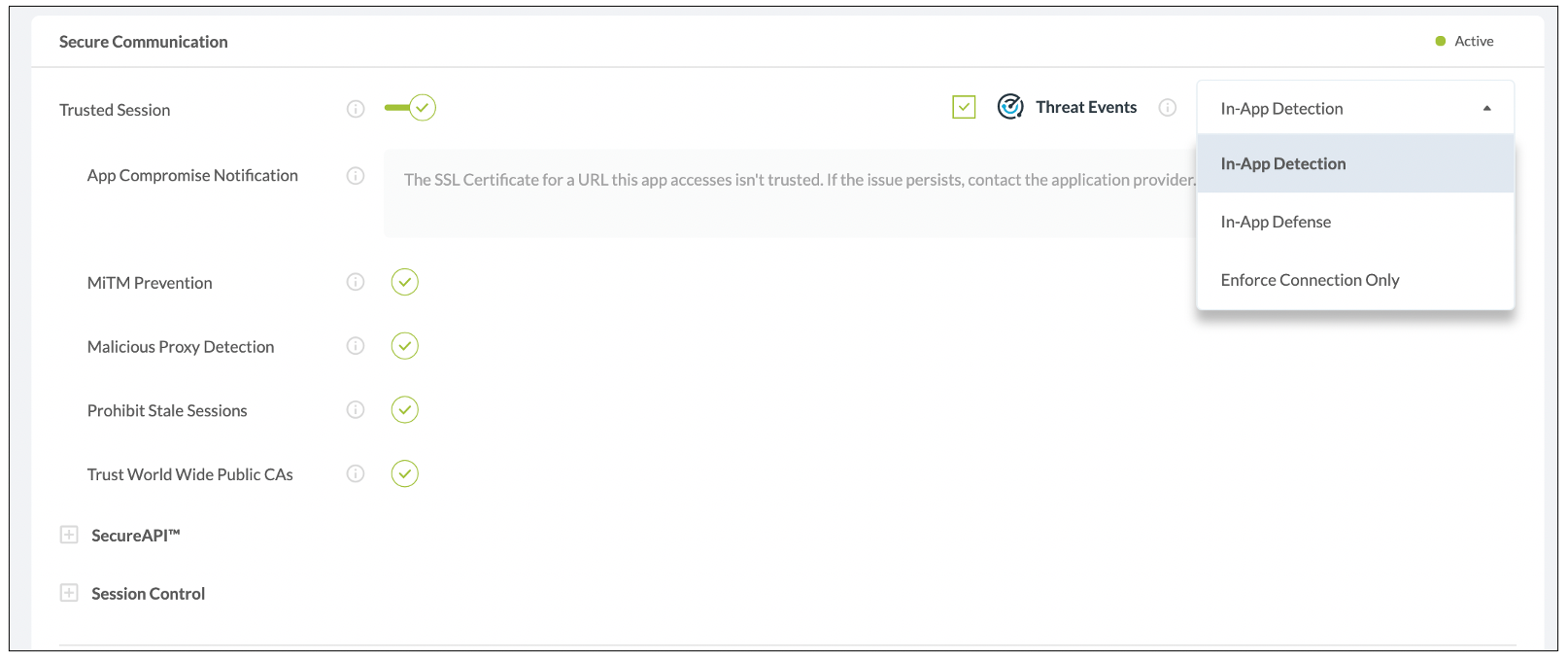
Task: Select highlighted In-App Detection menu option
Action: point(1282,164)
